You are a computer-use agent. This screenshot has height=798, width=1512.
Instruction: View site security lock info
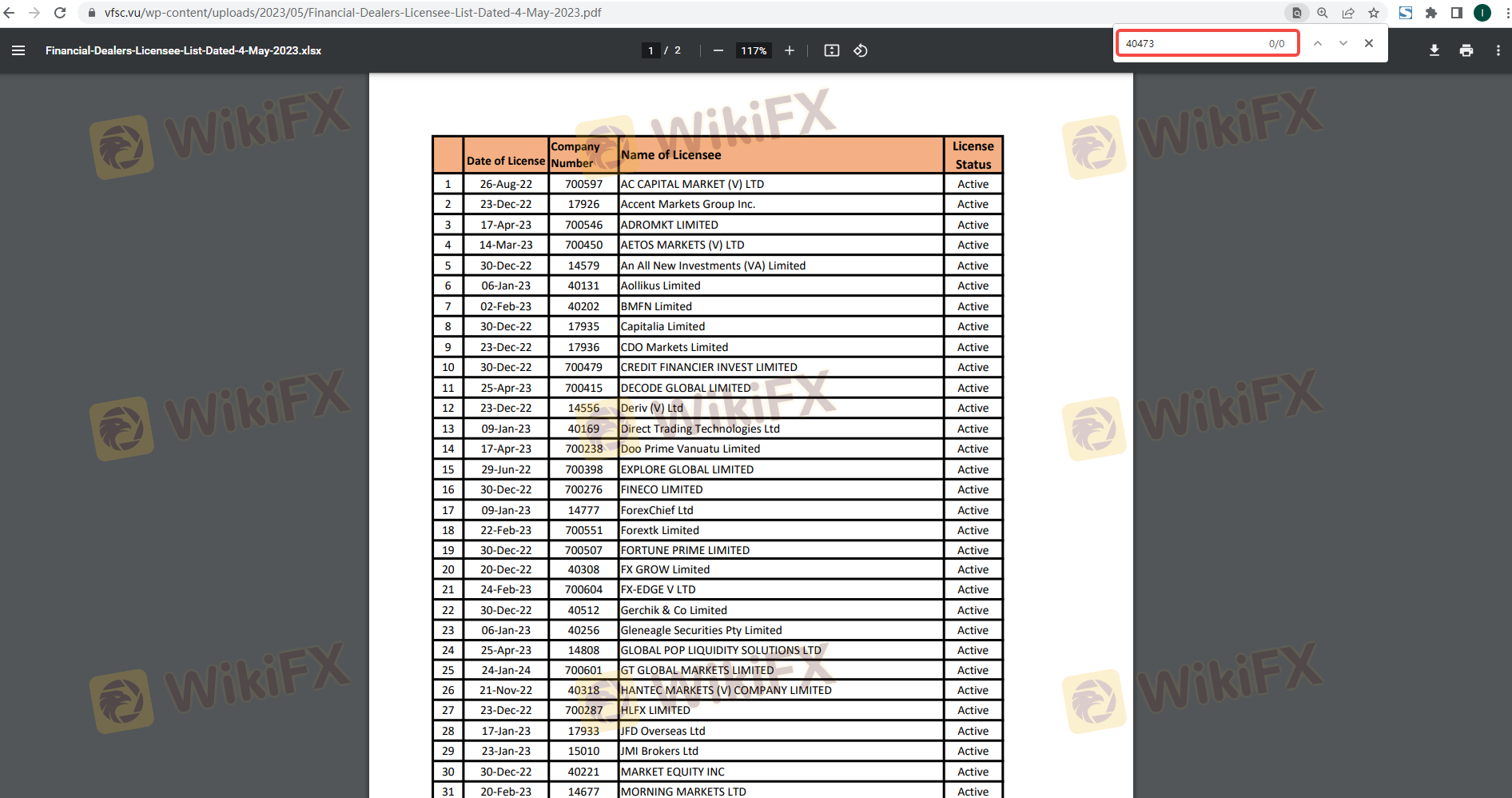click(x=91, y=13)
